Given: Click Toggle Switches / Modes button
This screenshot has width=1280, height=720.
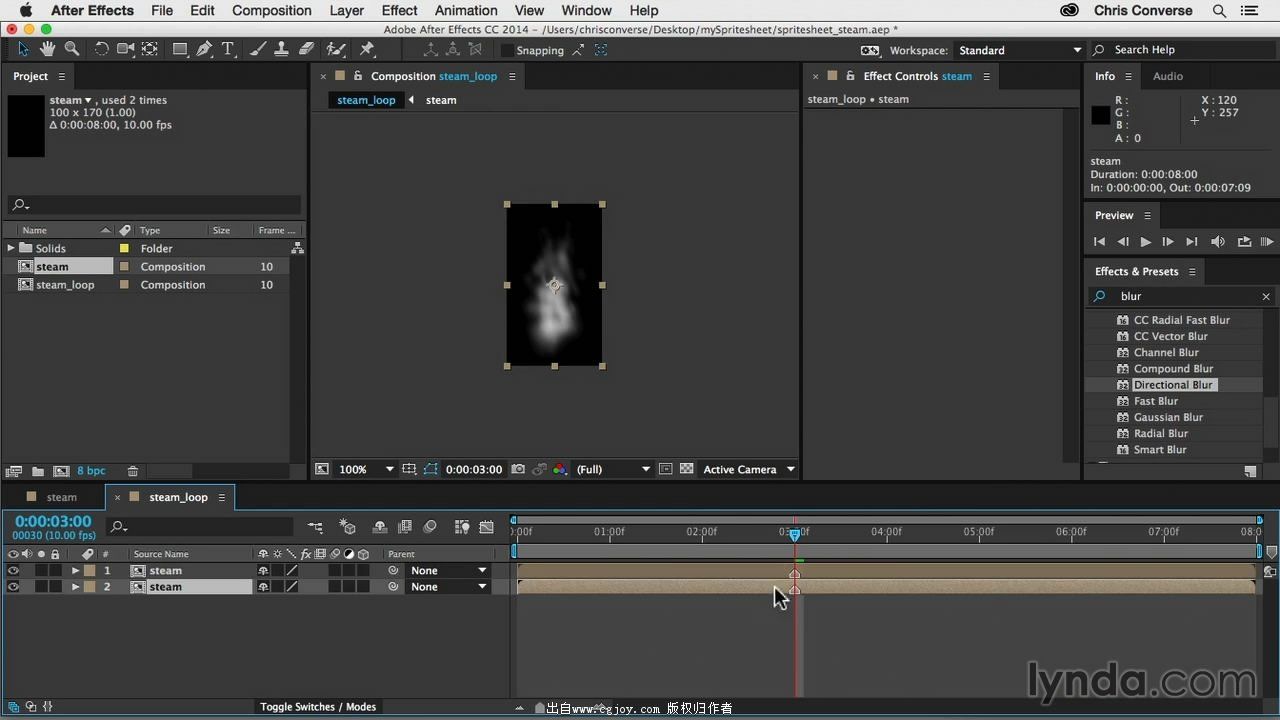Looking at the screenshot, I should pyautogui.click(x=318, y=707).
